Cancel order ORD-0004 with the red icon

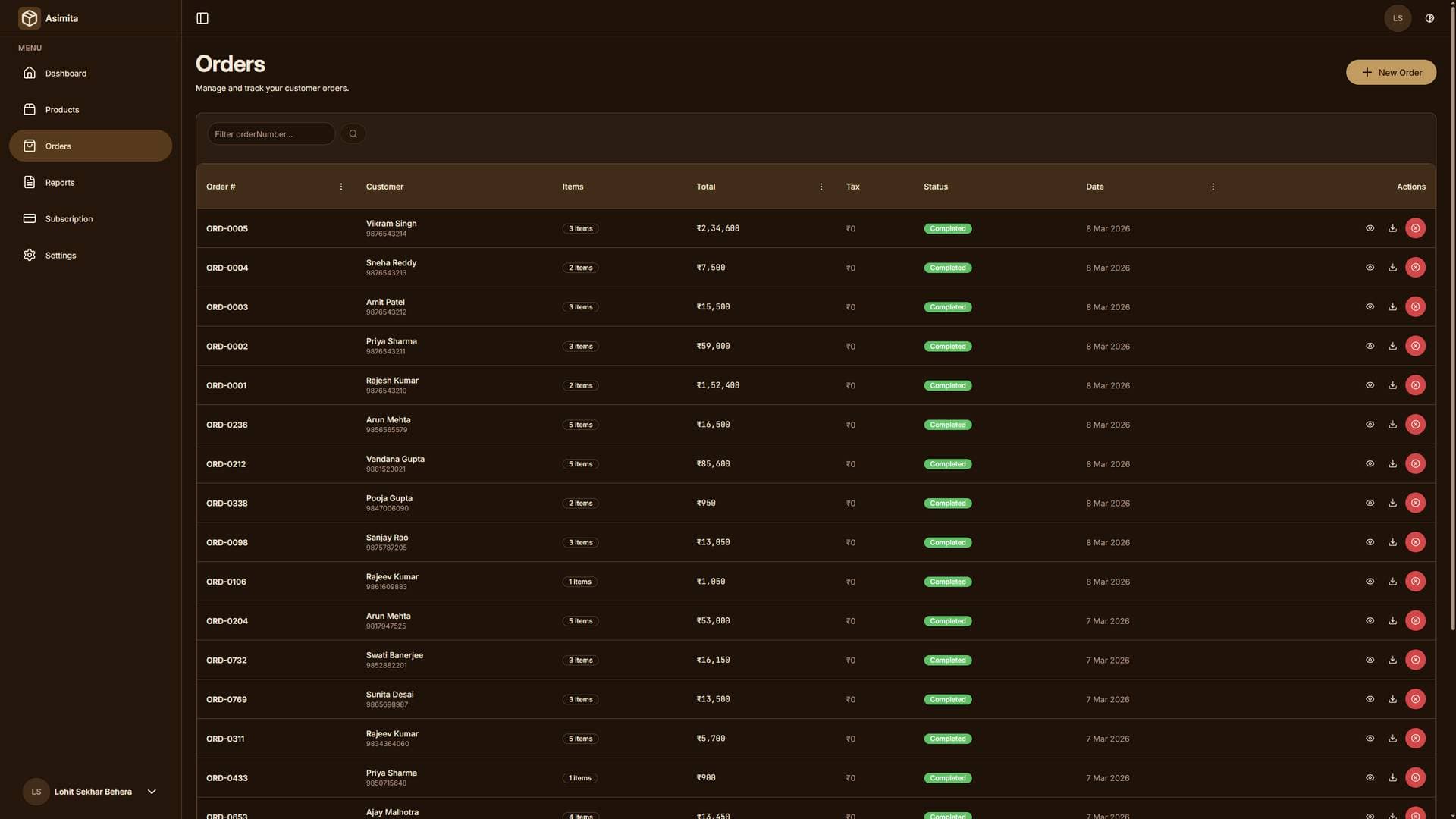[x=1415, y=267]
